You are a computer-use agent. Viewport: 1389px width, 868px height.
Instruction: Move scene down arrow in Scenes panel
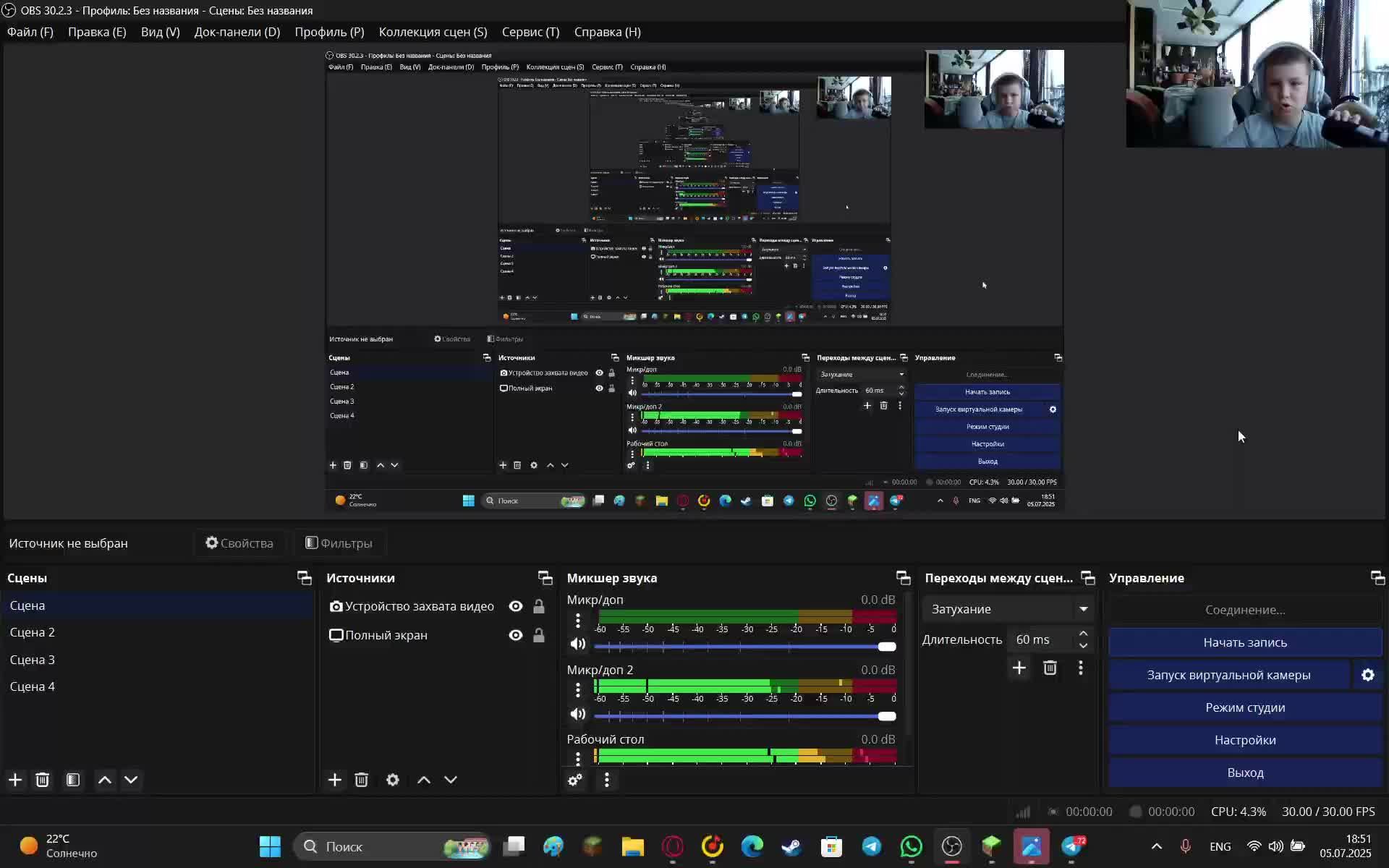pyautogui.click(x=131, y=780)
